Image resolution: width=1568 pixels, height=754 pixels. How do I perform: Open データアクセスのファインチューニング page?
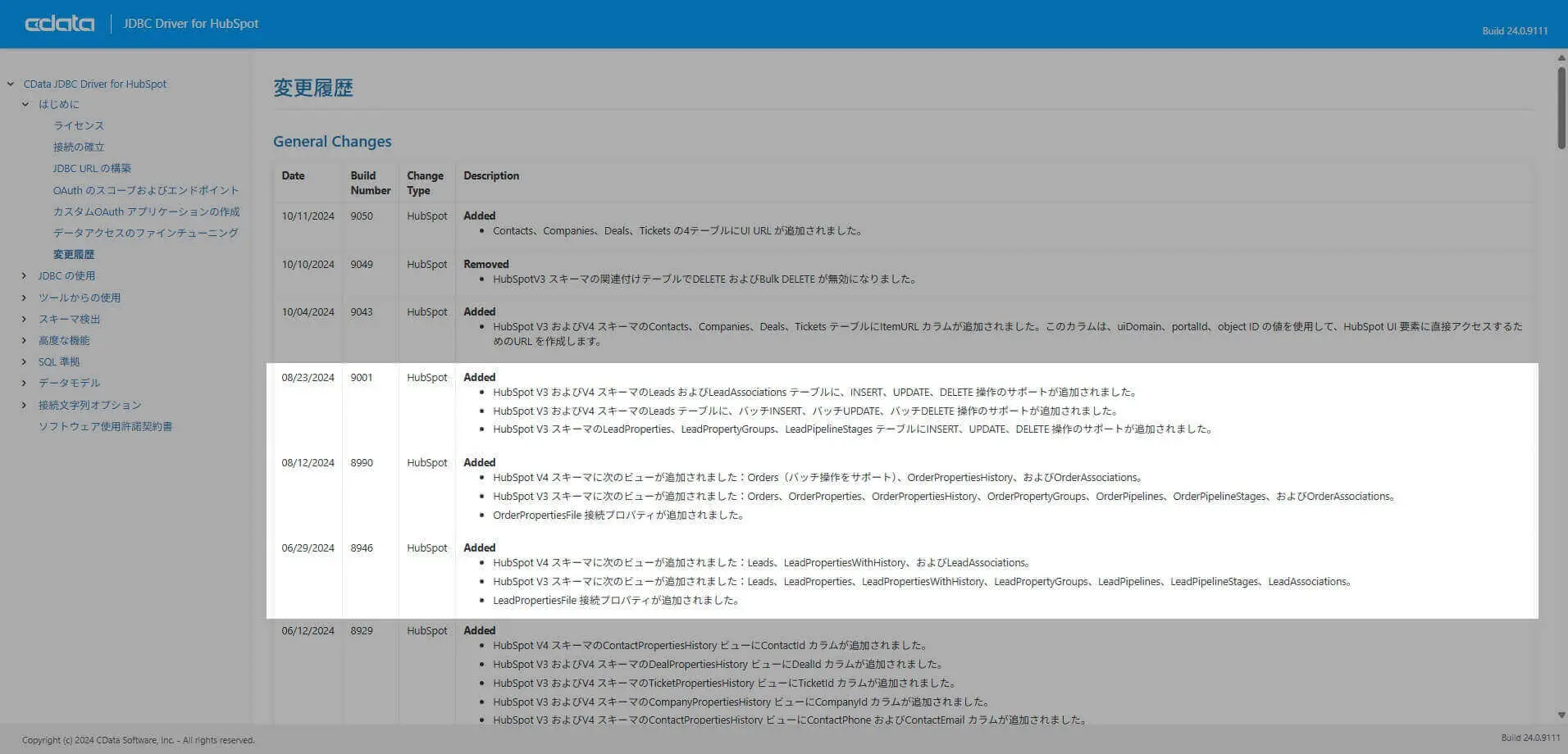tap(145, 233)
